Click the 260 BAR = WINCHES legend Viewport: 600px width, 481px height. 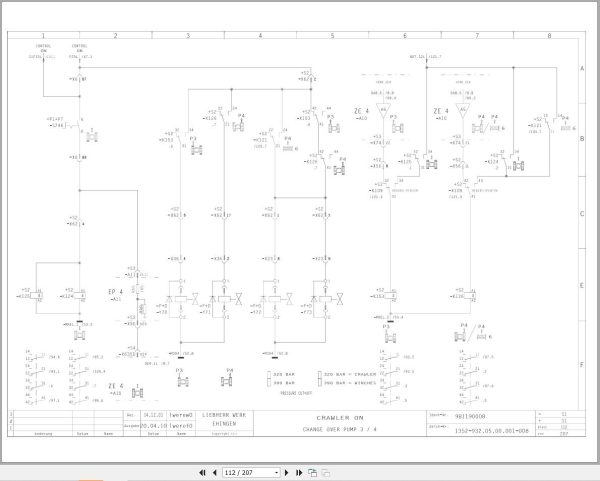pos(350,383)
